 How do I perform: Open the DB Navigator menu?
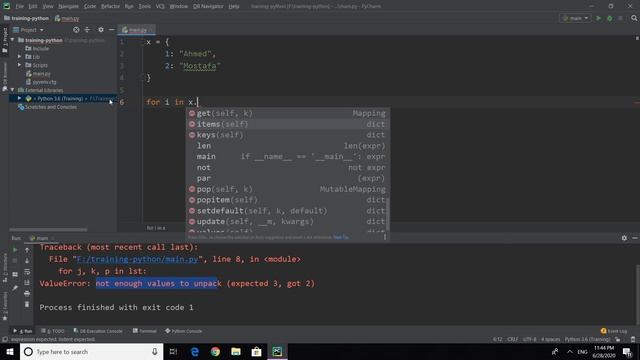click(208, 6)
